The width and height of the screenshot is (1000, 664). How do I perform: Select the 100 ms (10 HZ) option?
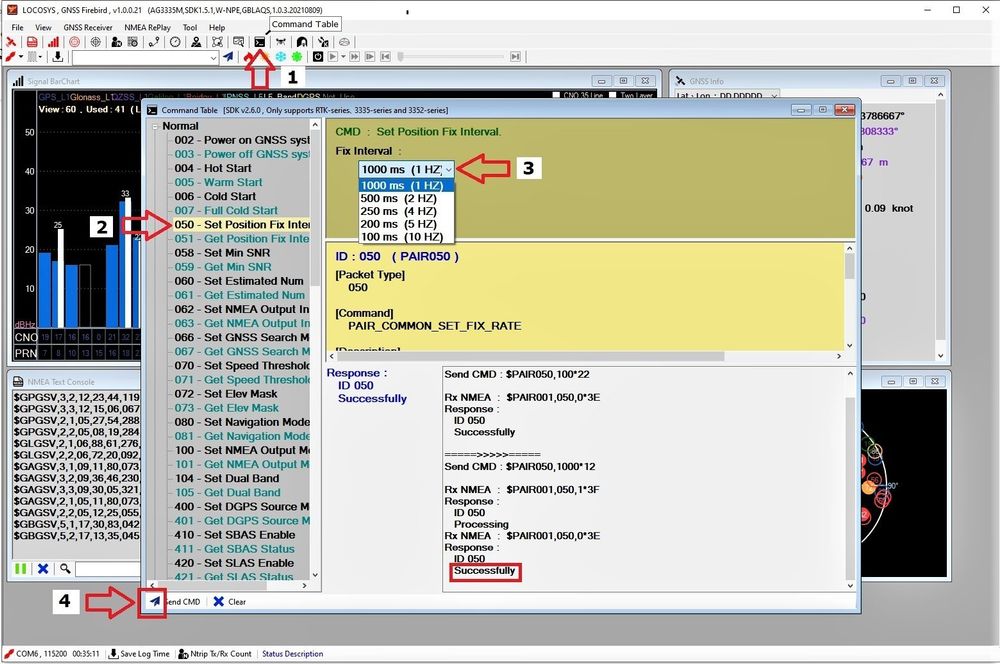pyautogui.click(x=400, y=237)
